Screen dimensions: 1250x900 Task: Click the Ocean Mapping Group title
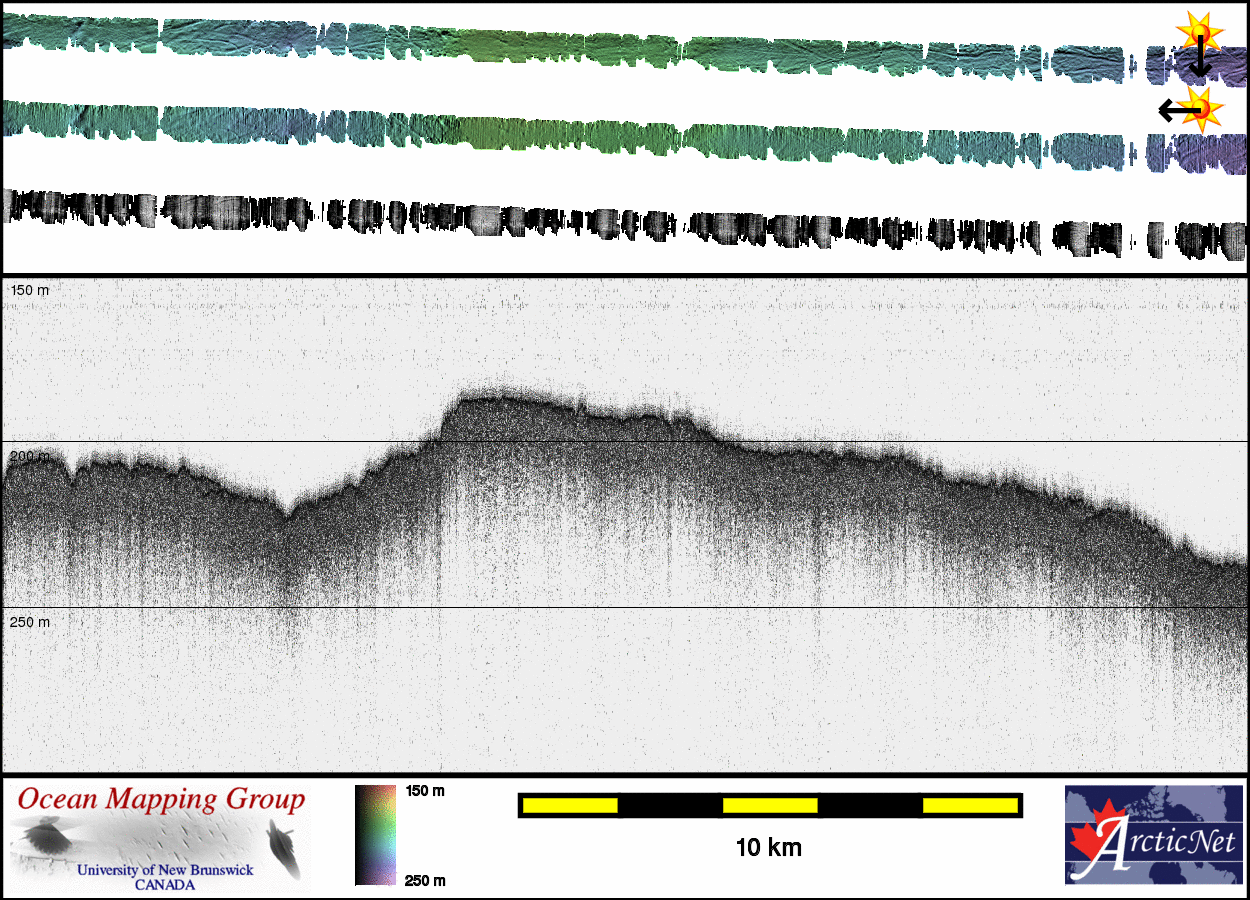tap(161, 800)
